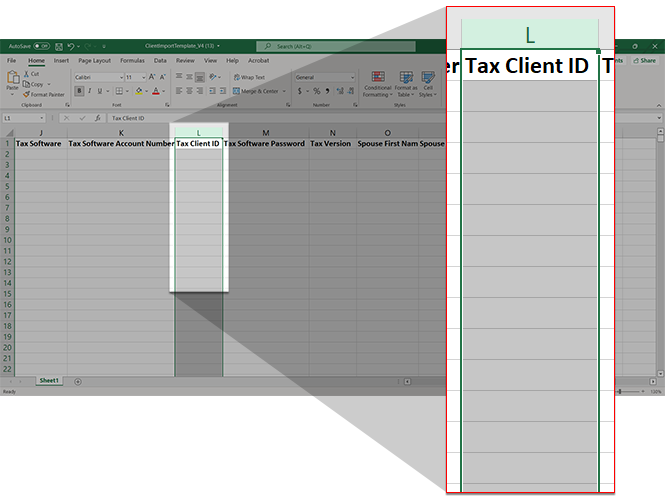Click the Search box in title bar
The width and height of the screenshot is (665, 497).
(335, 46)
